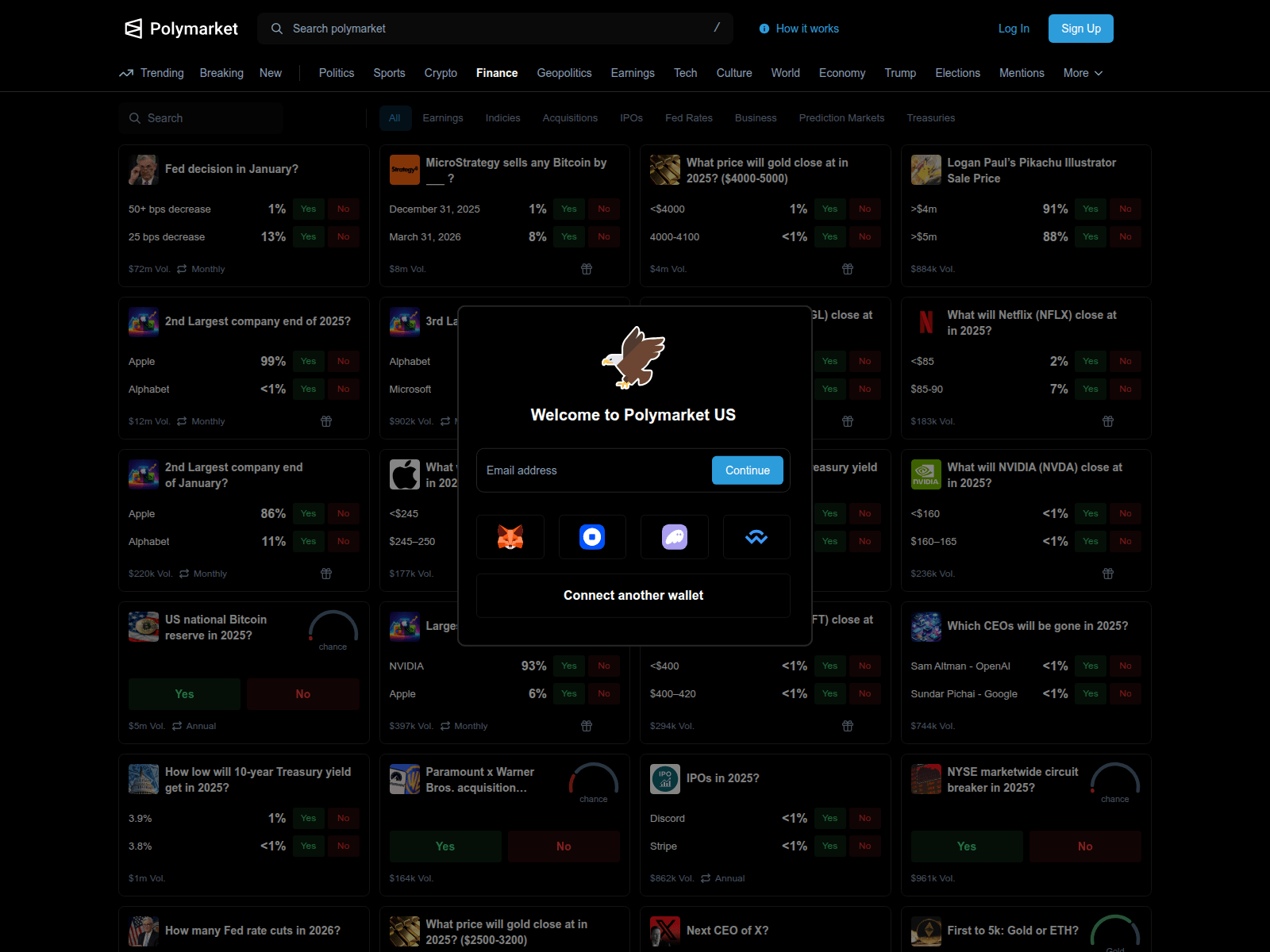Open the Netflix logo thumbnail
Viewport: 1270px width, 952px height.
[926, 322]
